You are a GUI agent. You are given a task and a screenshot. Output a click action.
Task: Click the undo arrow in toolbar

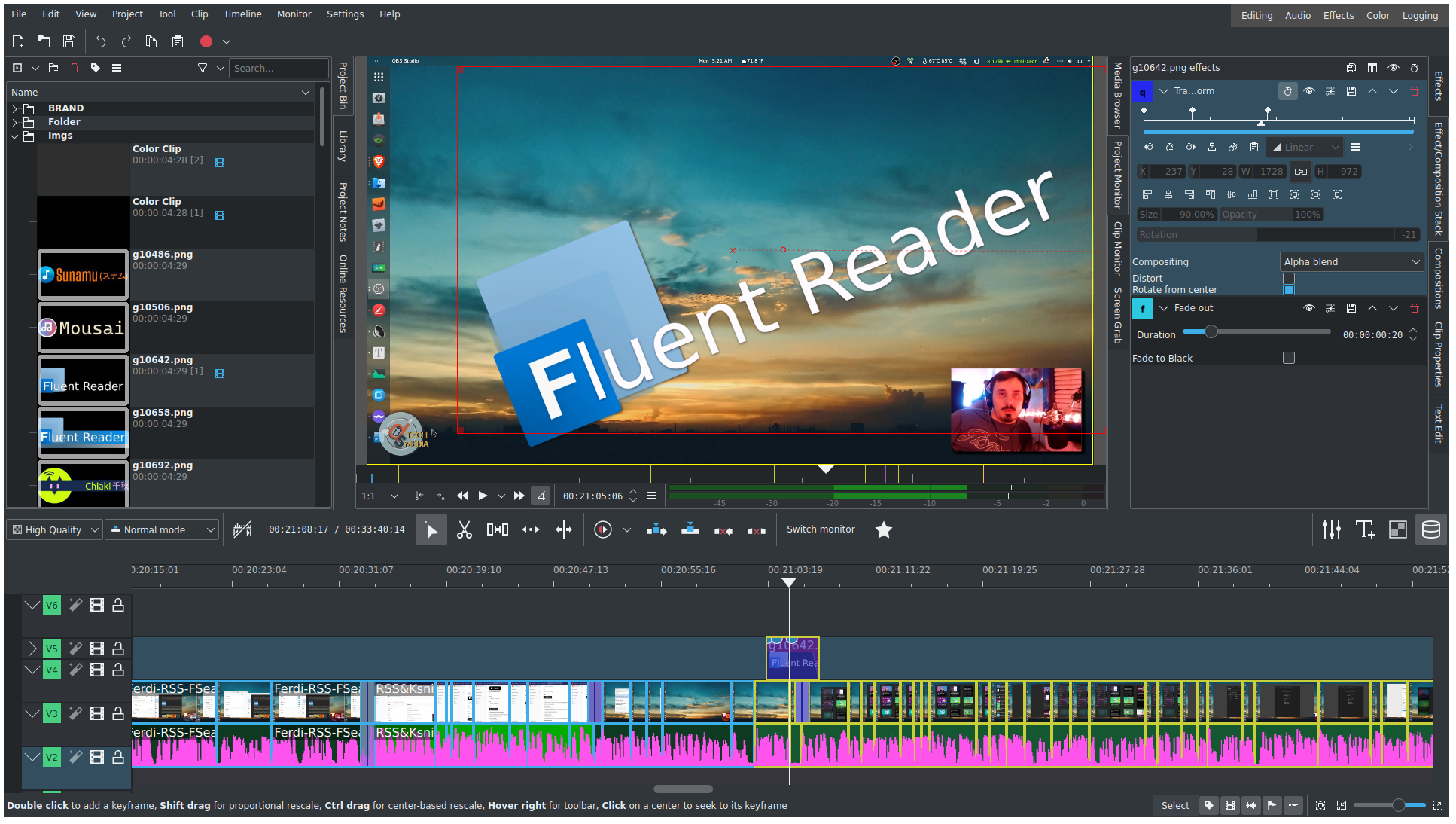101,42
